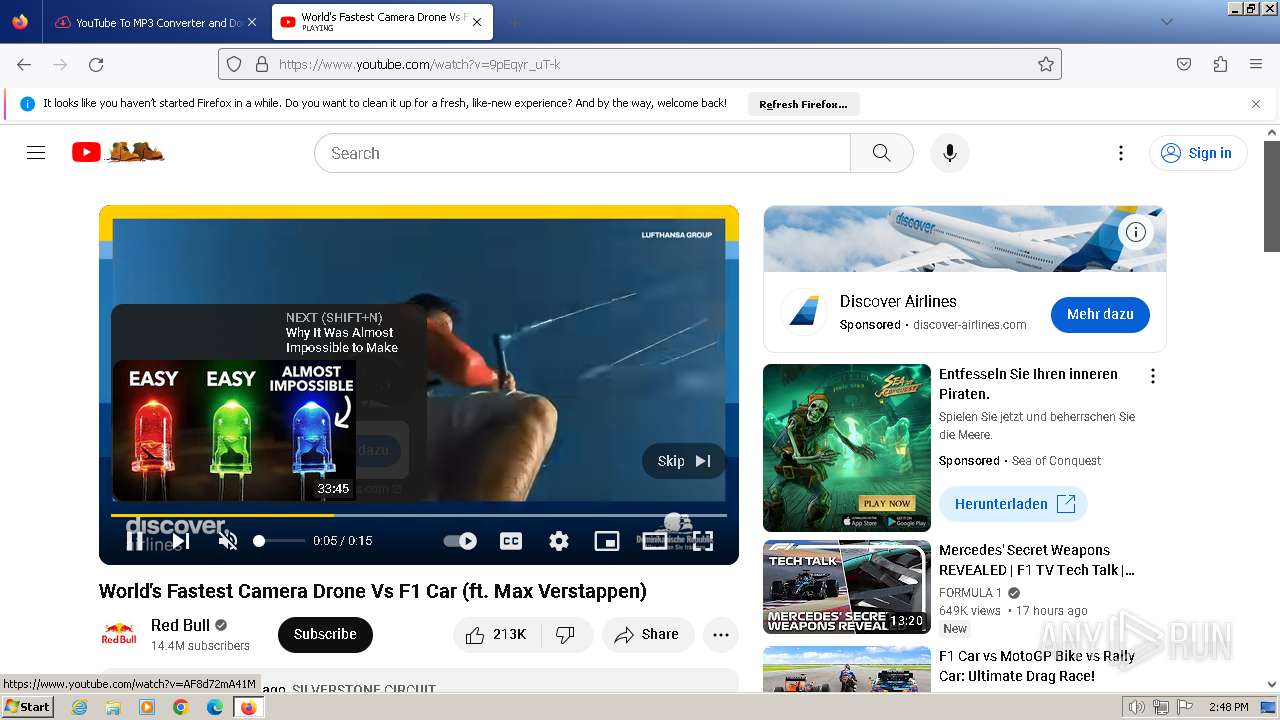Switch to theater mode
The width and height of the screenshot is (1280, 720).
[x=655, y=541]
